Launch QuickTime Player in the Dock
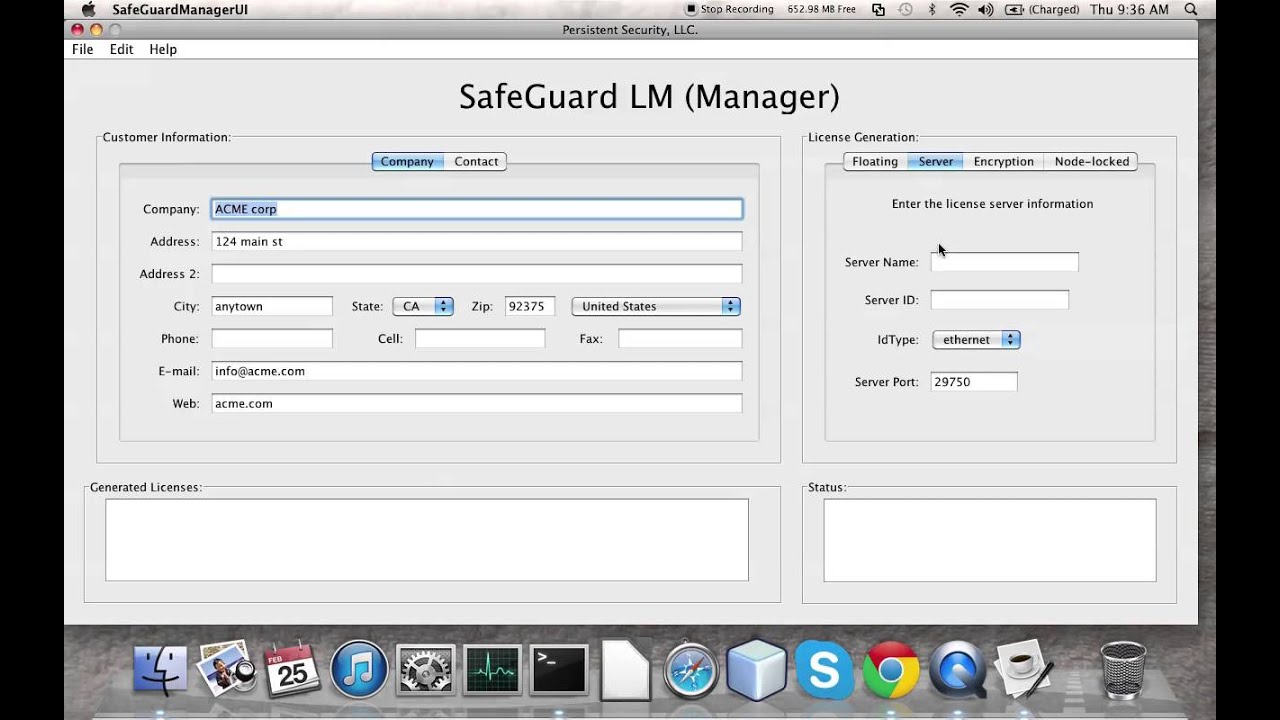The image size is (1280, 720). coord(957,669)
